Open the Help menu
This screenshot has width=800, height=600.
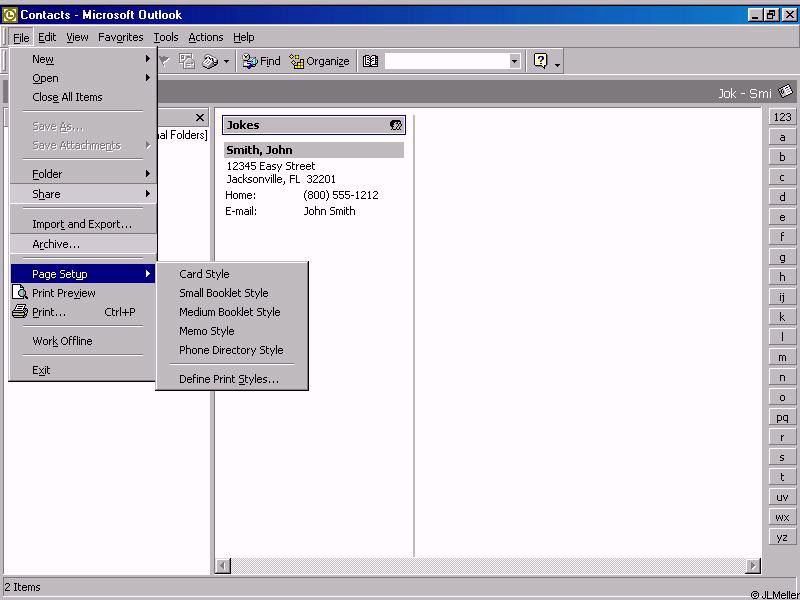[243, 37]
